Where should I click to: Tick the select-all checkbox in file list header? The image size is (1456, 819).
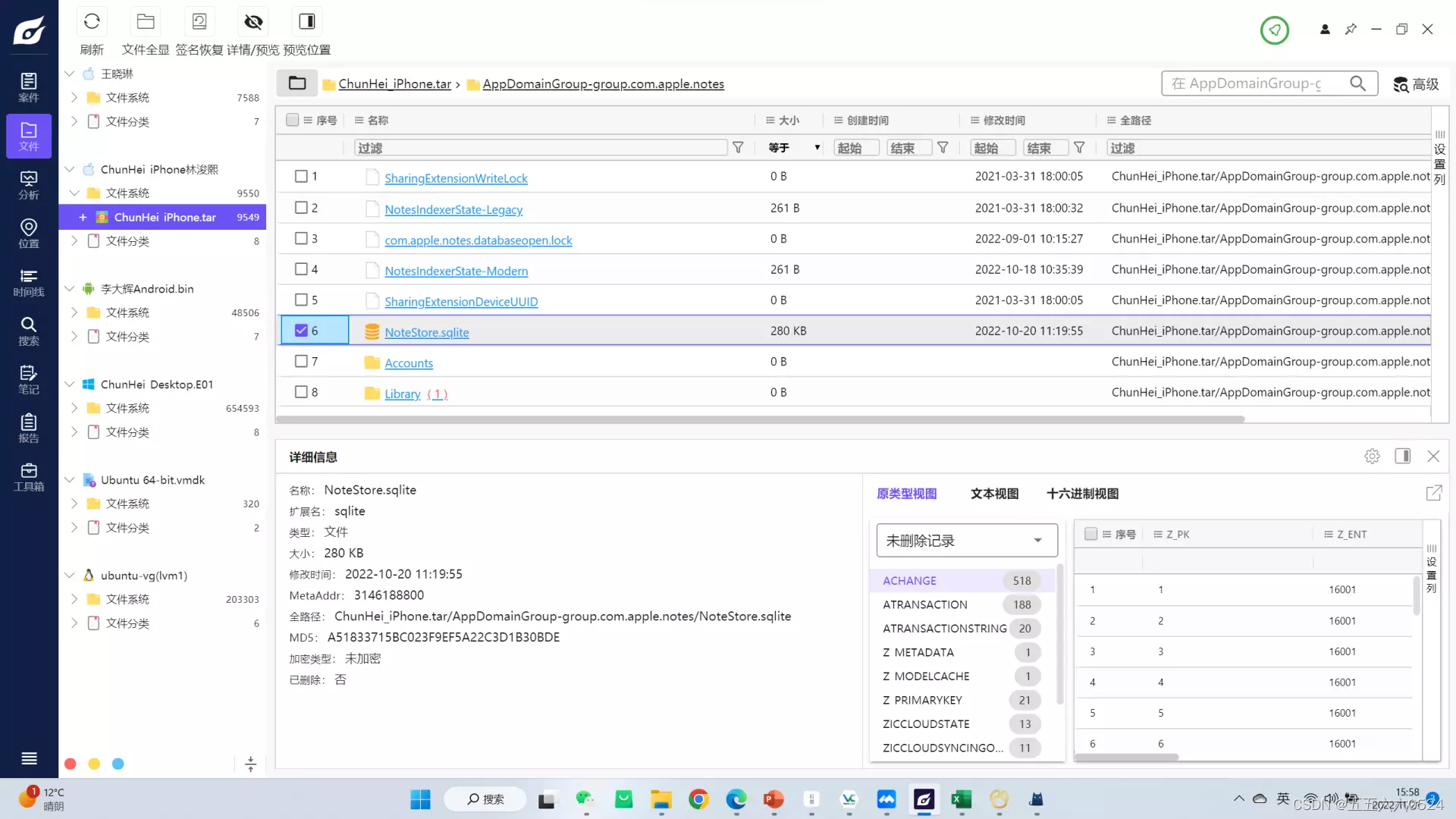click(x=292, y=120)
